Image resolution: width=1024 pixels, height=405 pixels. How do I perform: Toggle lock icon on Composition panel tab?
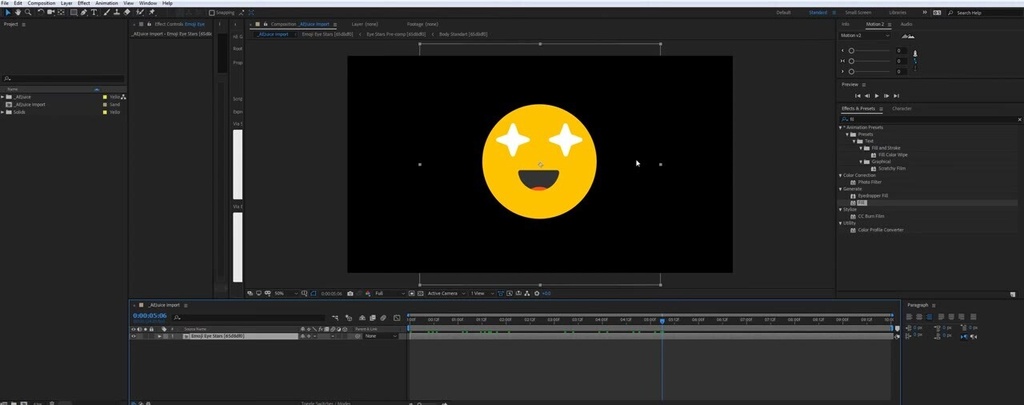coord(266,24)
